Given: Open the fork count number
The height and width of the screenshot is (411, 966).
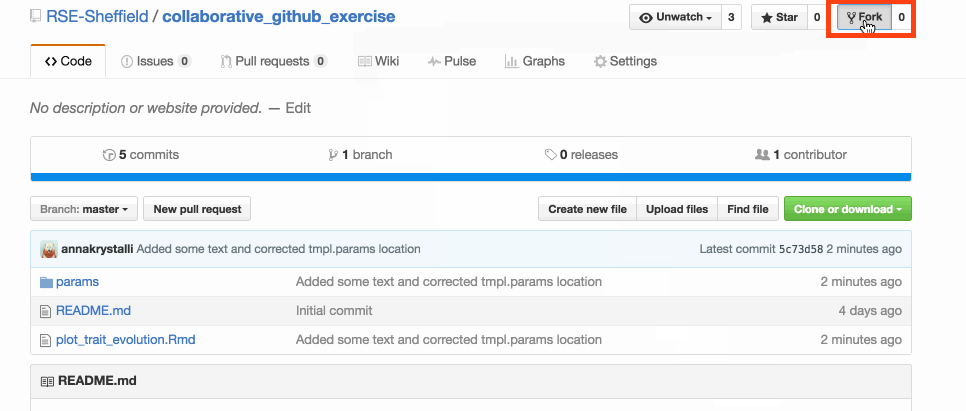Looking at the screenshot, I should [901, 17].
